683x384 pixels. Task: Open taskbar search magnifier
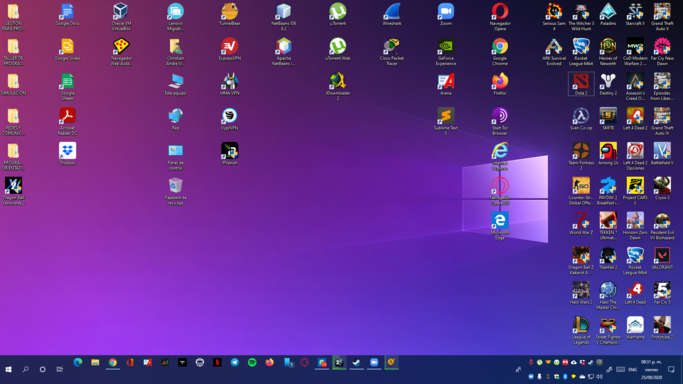click(25, 369)
